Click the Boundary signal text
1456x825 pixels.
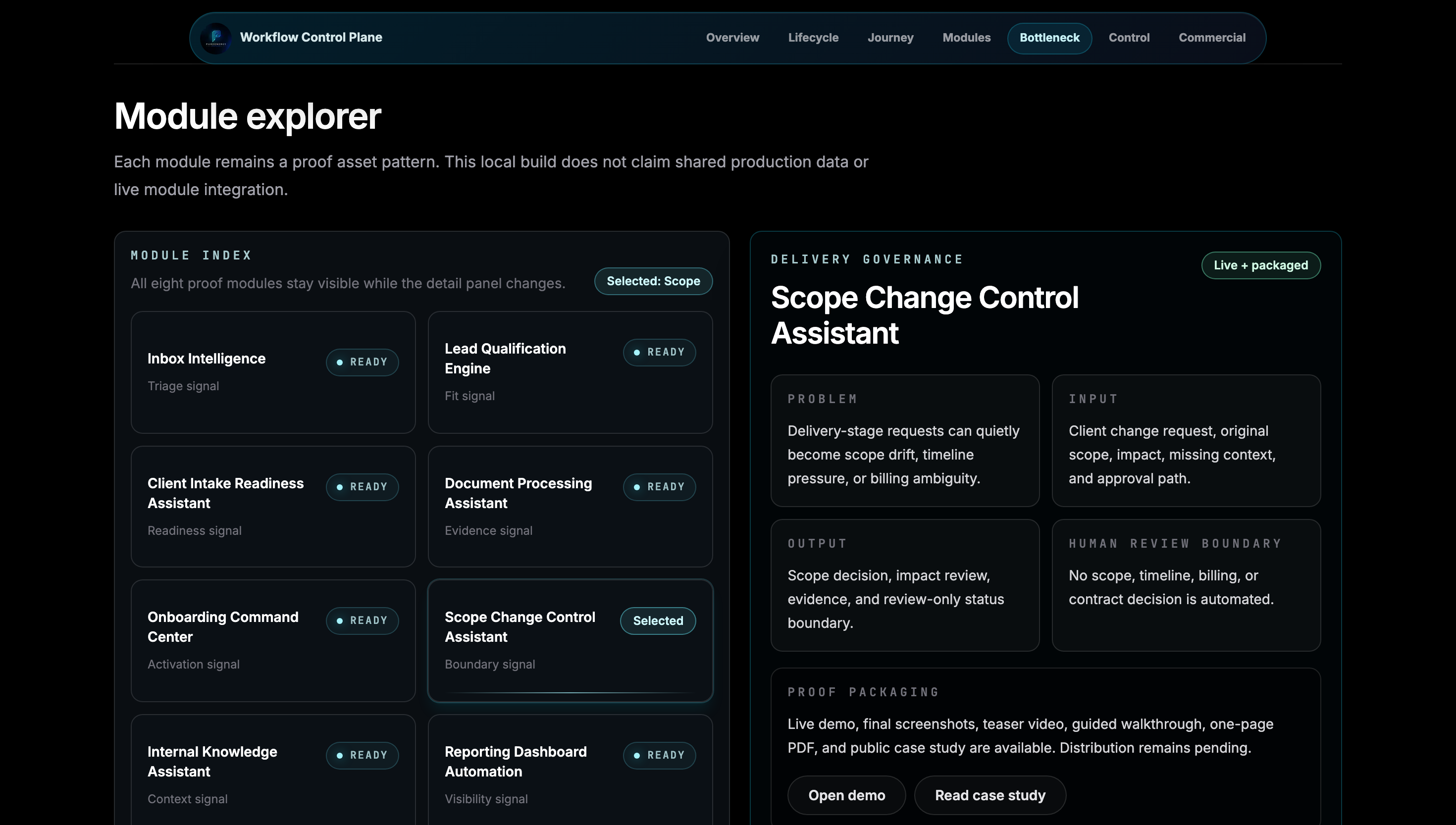click(x=489, y=664)
